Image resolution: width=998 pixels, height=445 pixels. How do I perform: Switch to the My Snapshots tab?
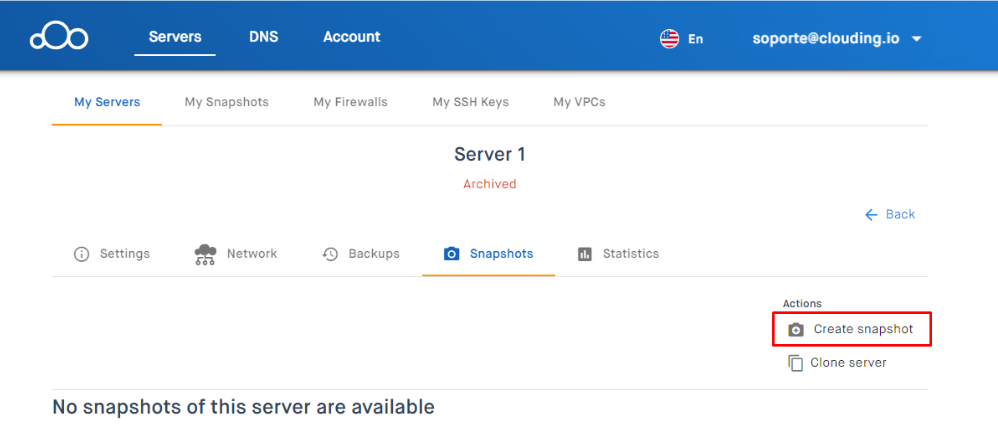point(227,102)
